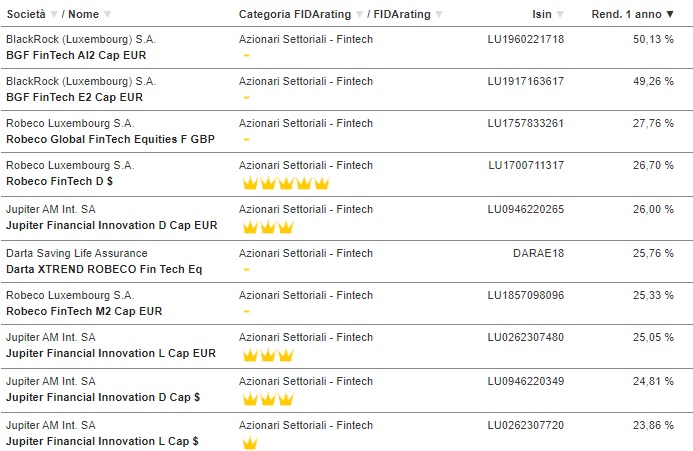Open Robeco FinTech M2 Cap EUR fund
This screenshot has height=451, width=693.
pos(84,311)
